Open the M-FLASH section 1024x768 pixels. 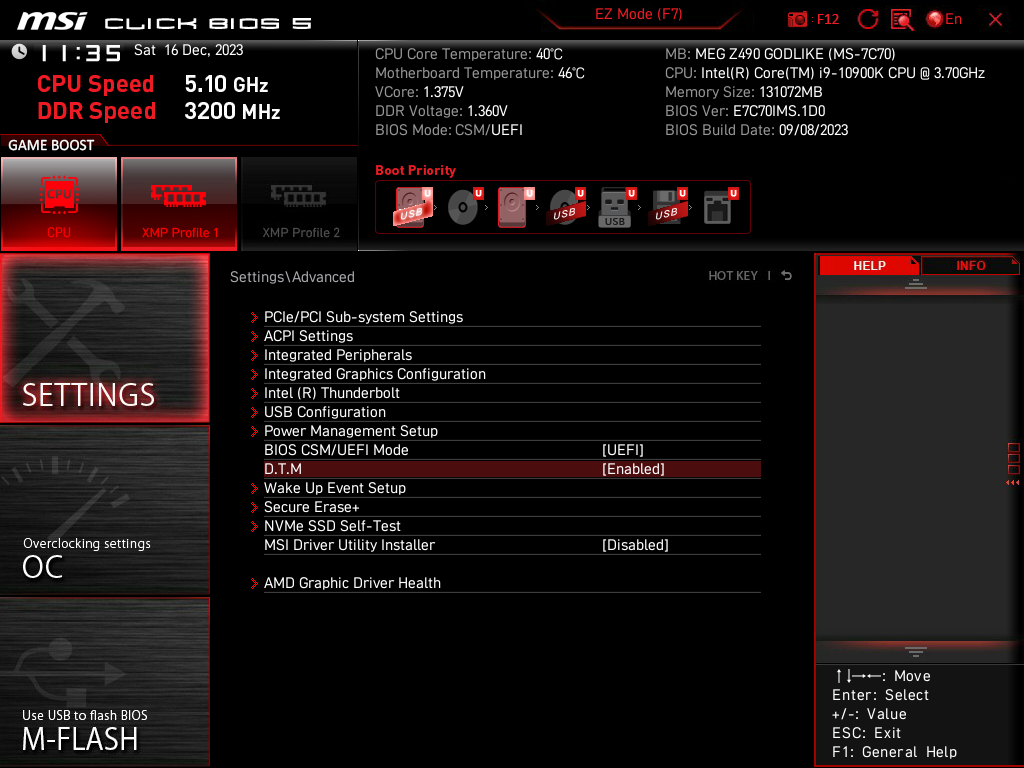(x=104, y=682)
